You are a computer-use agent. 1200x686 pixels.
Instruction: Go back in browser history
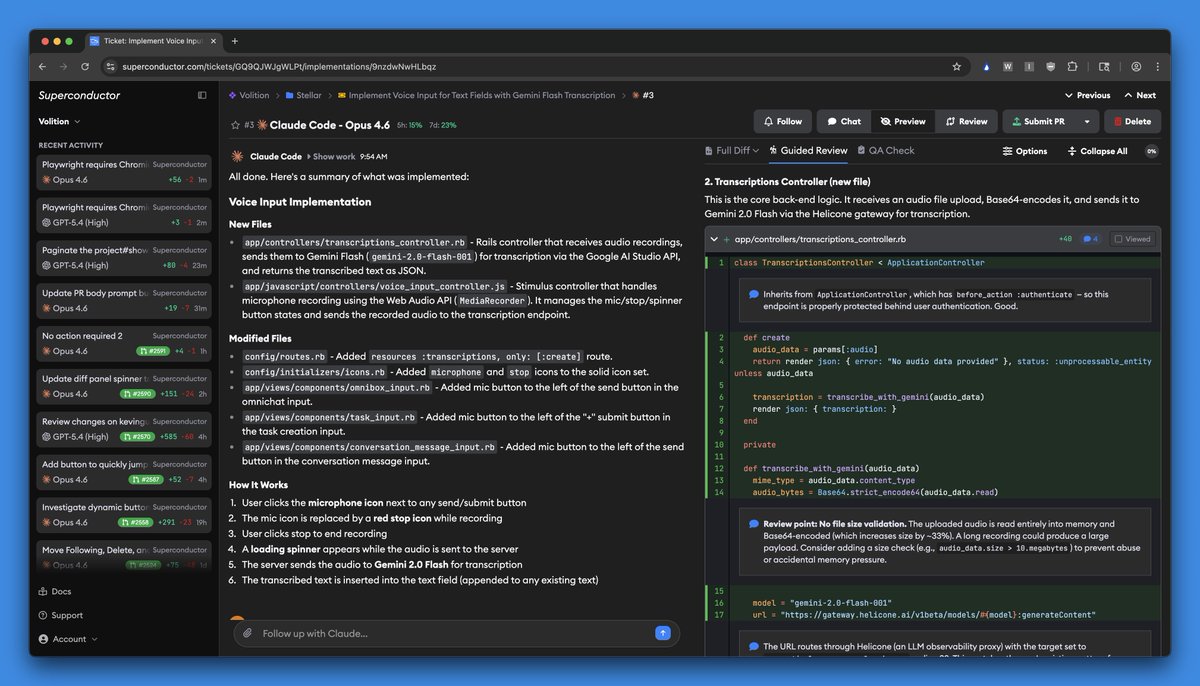coord(42,67)
